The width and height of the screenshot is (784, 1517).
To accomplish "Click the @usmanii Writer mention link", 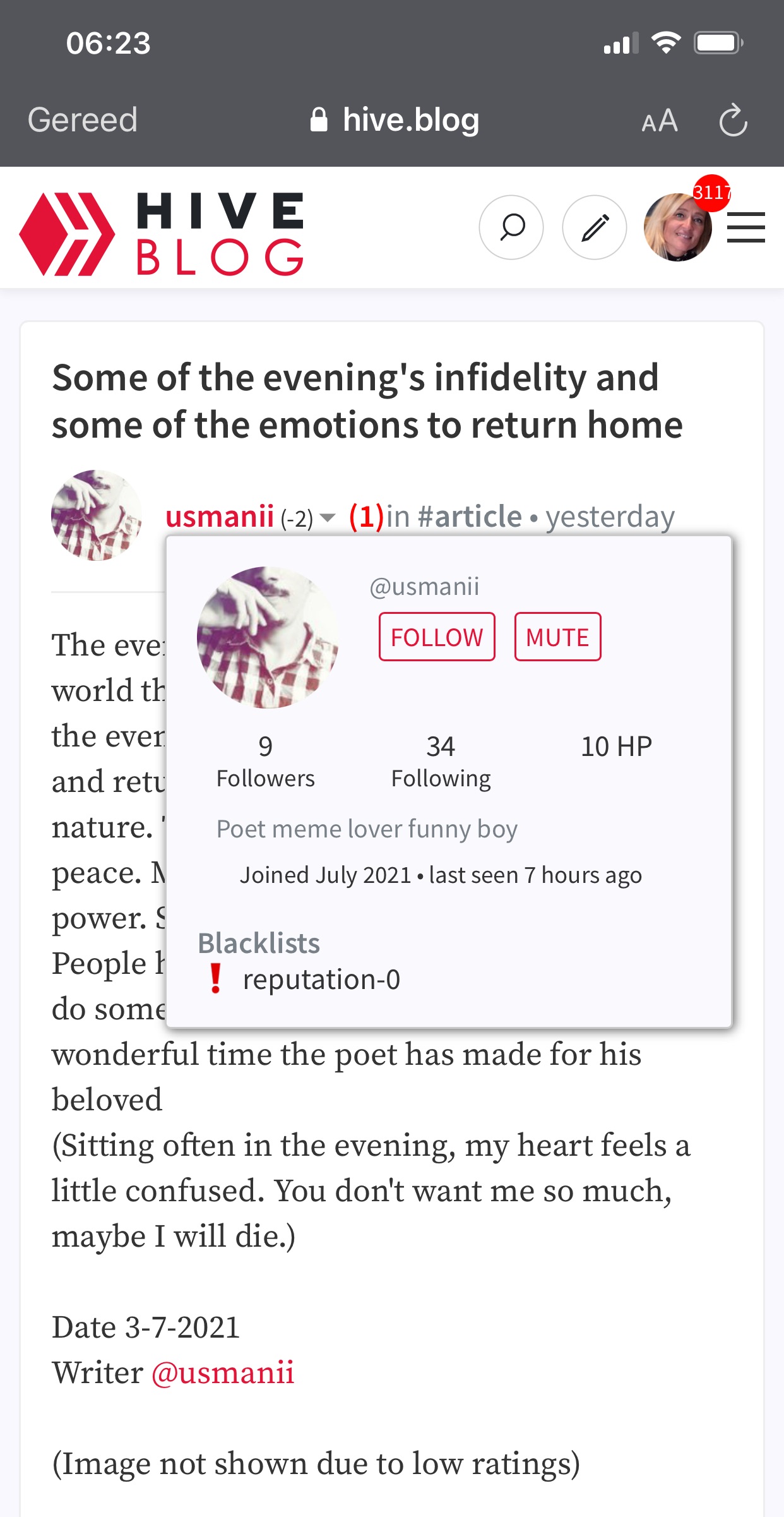I will coord(223,1372).
